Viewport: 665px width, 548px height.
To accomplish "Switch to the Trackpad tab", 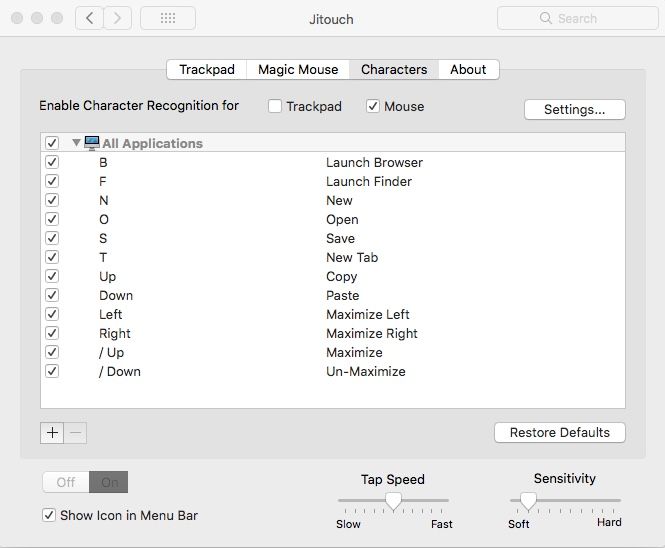I will point(207,69).
